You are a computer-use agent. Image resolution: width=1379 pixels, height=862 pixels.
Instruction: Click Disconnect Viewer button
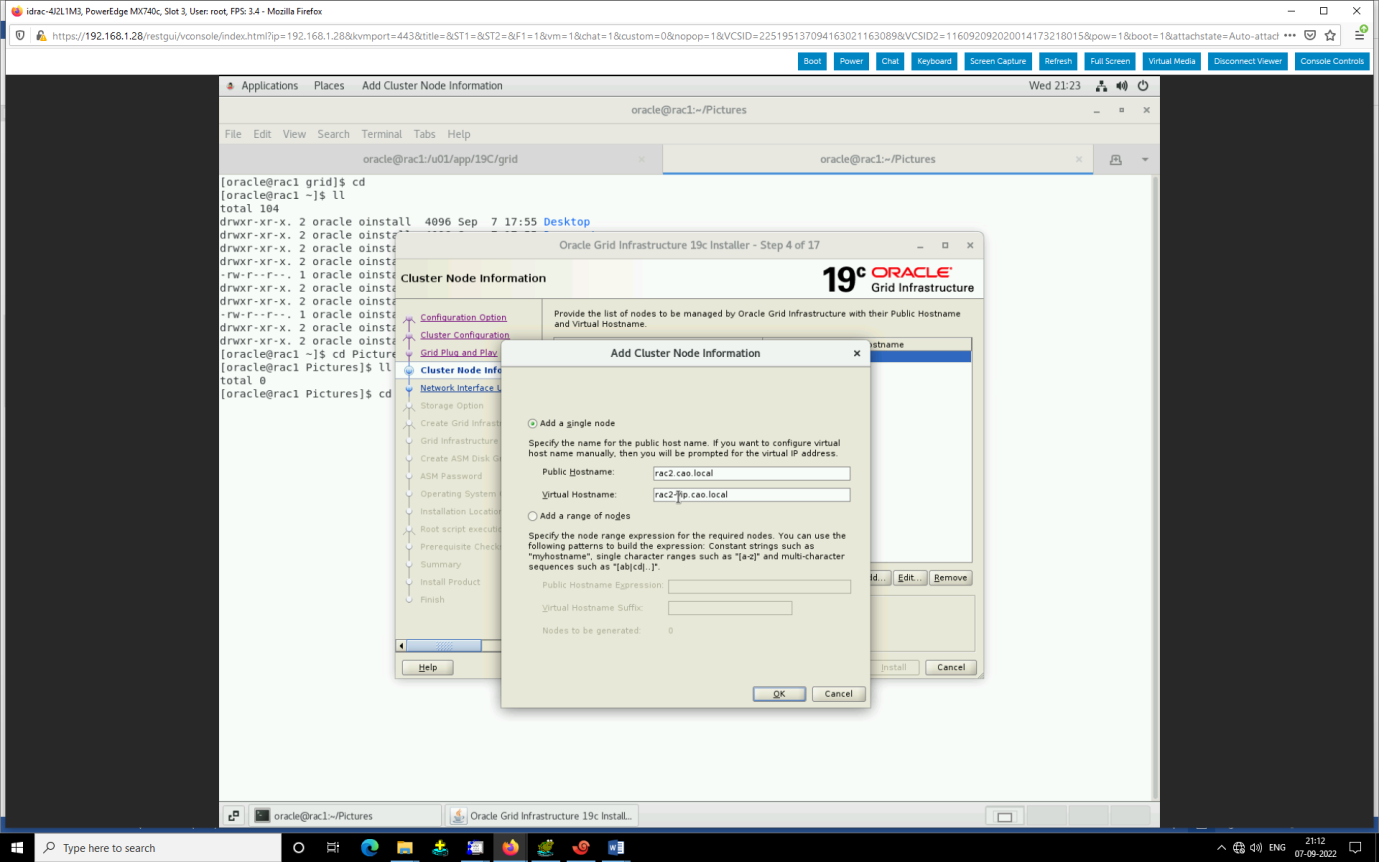coord(1248,61)
